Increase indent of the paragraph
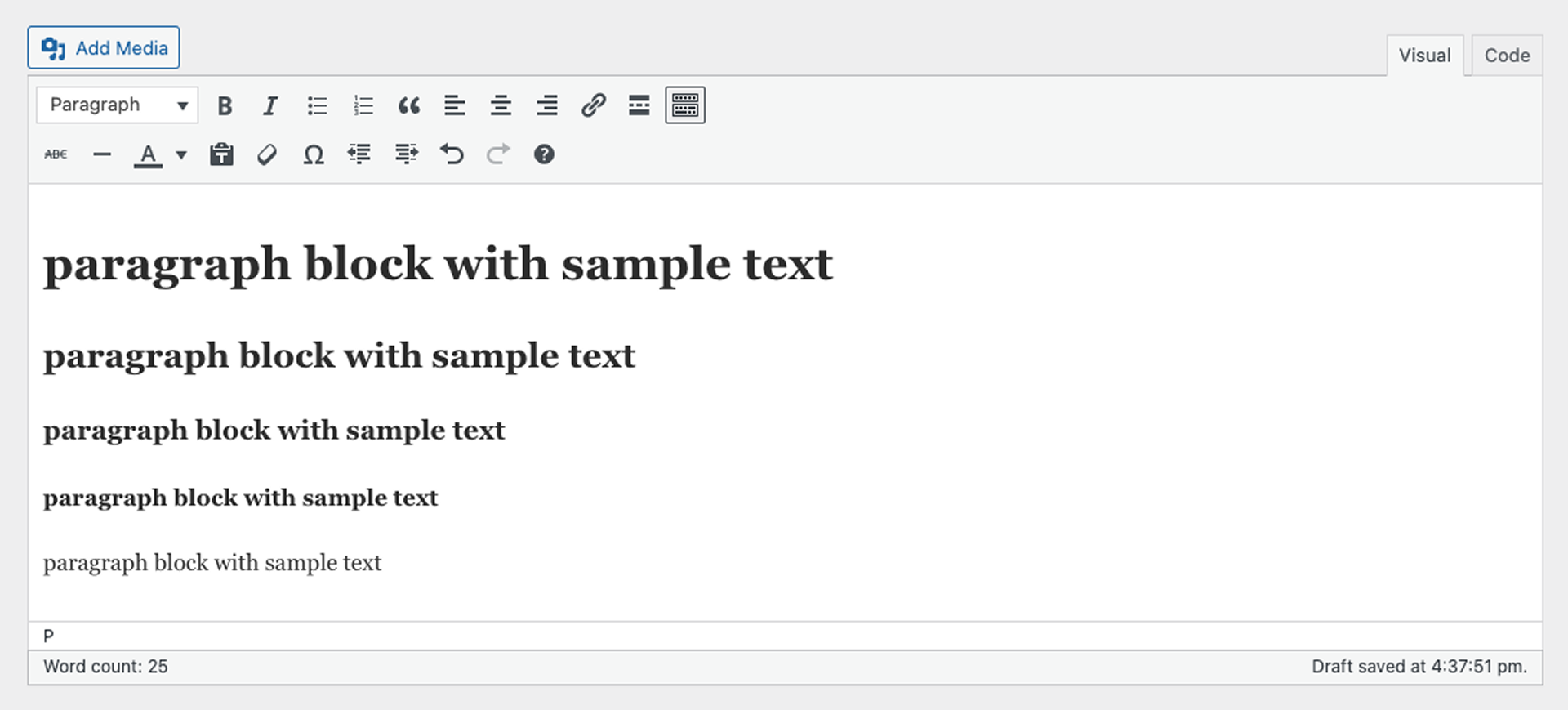The image size is (1568, 710). [x=406, y=154]
